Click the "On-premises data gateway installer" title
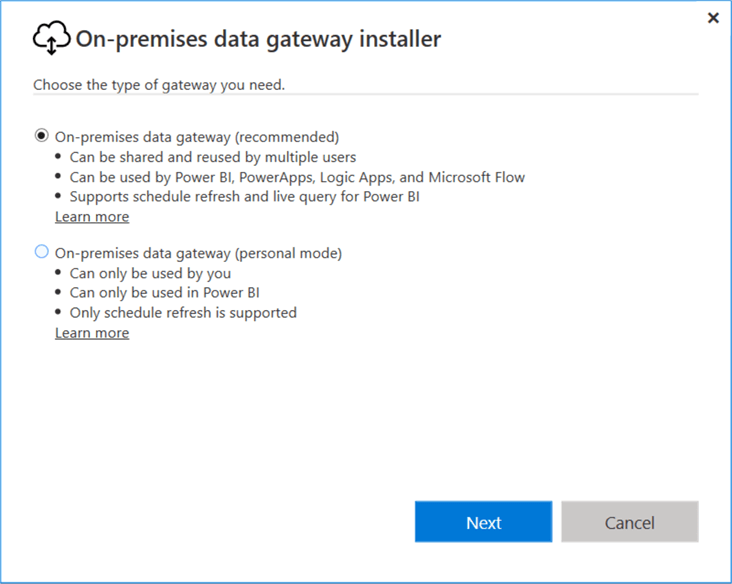This screenshot has height=584, width=732. (258, 39)
